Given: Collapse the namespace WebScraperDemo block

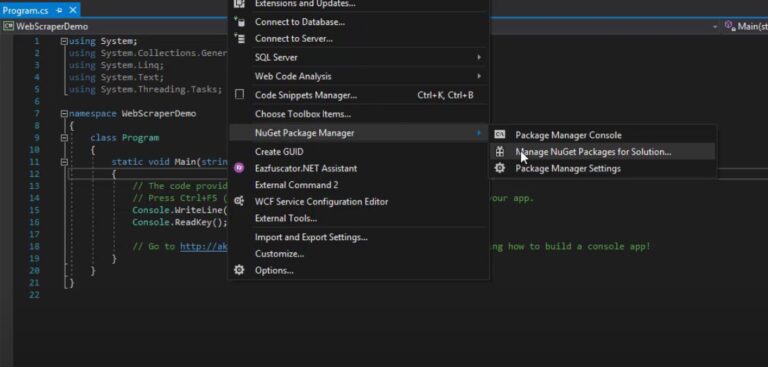Looking at the screenshot, I should (x=64, y=114).
